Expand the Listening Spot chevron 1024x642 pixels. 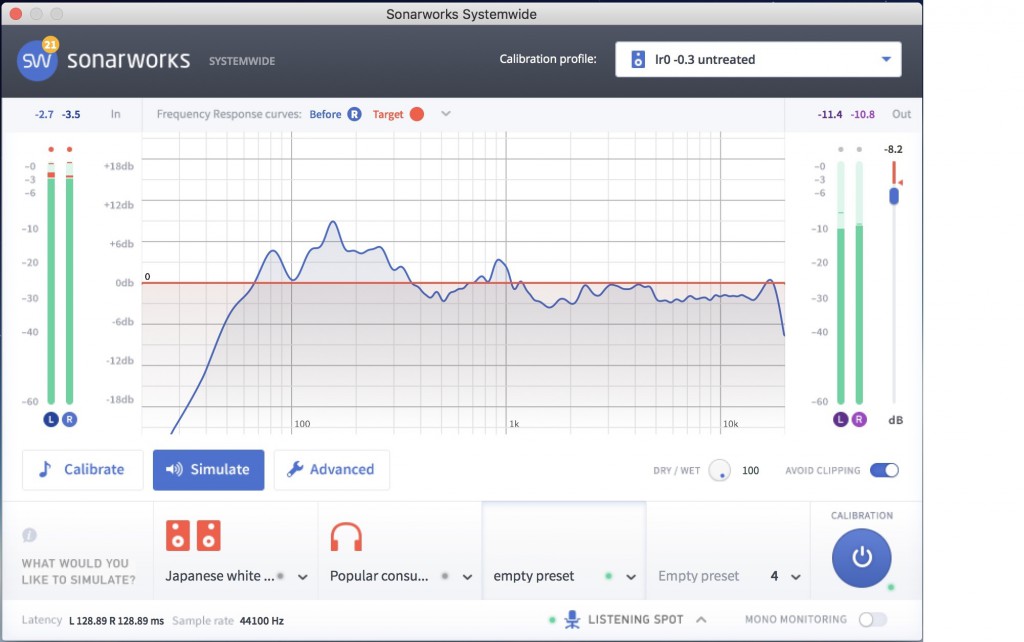click(x=701, y=619)
